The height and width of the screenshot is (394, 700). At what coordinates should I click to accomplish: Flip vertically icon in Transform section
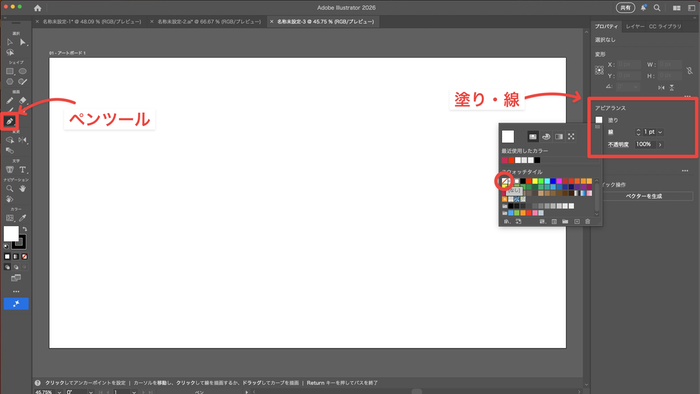672,87
